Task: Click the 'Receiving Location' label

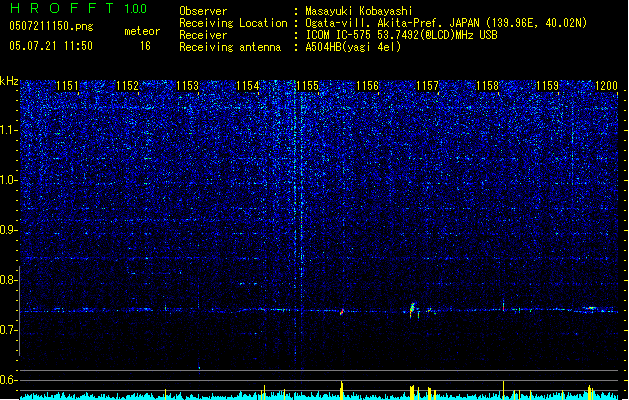Action: pyautogui.click(x=233, y=23)
